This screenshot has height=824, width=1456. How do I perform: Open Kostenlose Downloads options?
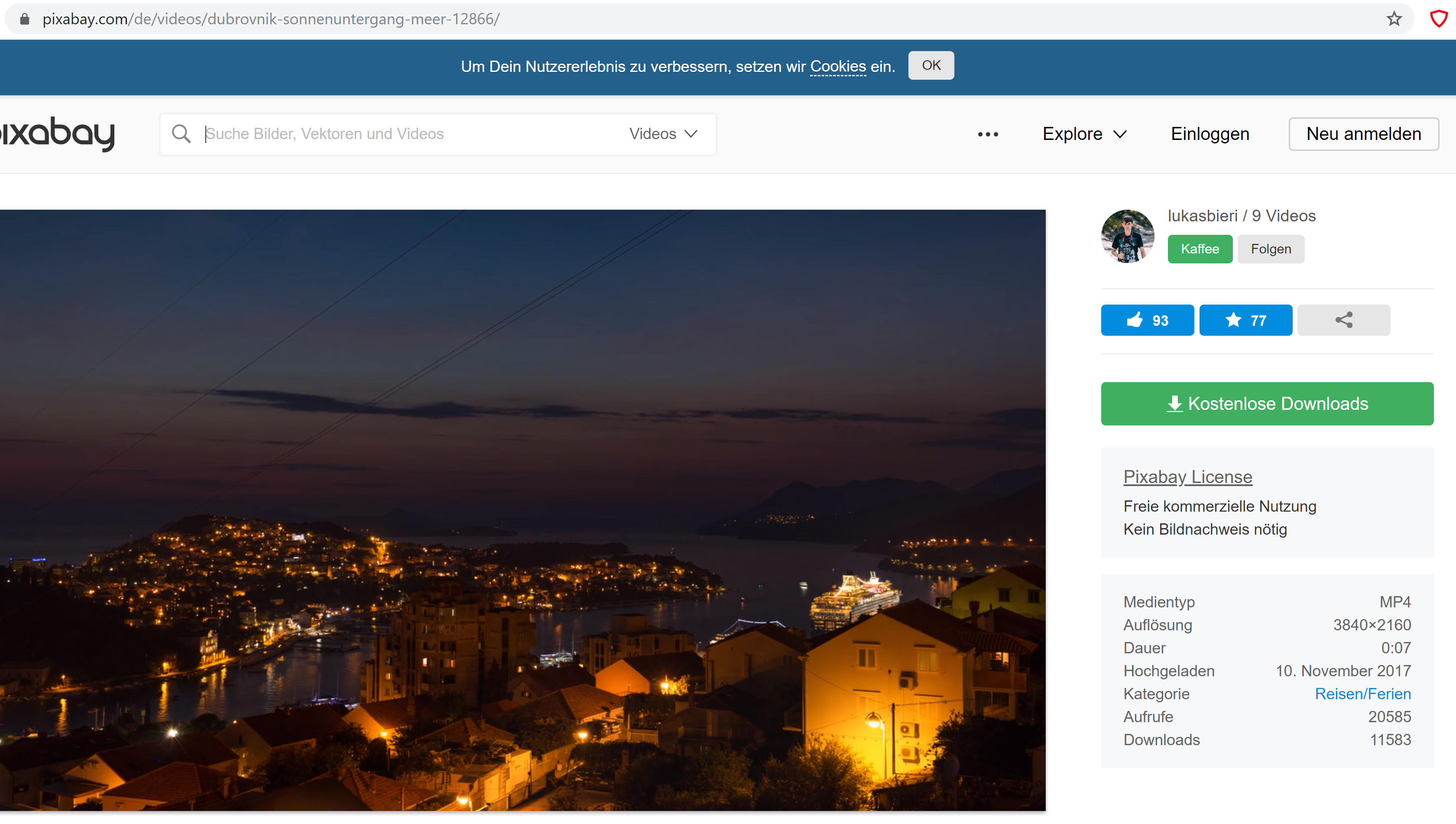pyautogui.click(x=1266, y=403)
